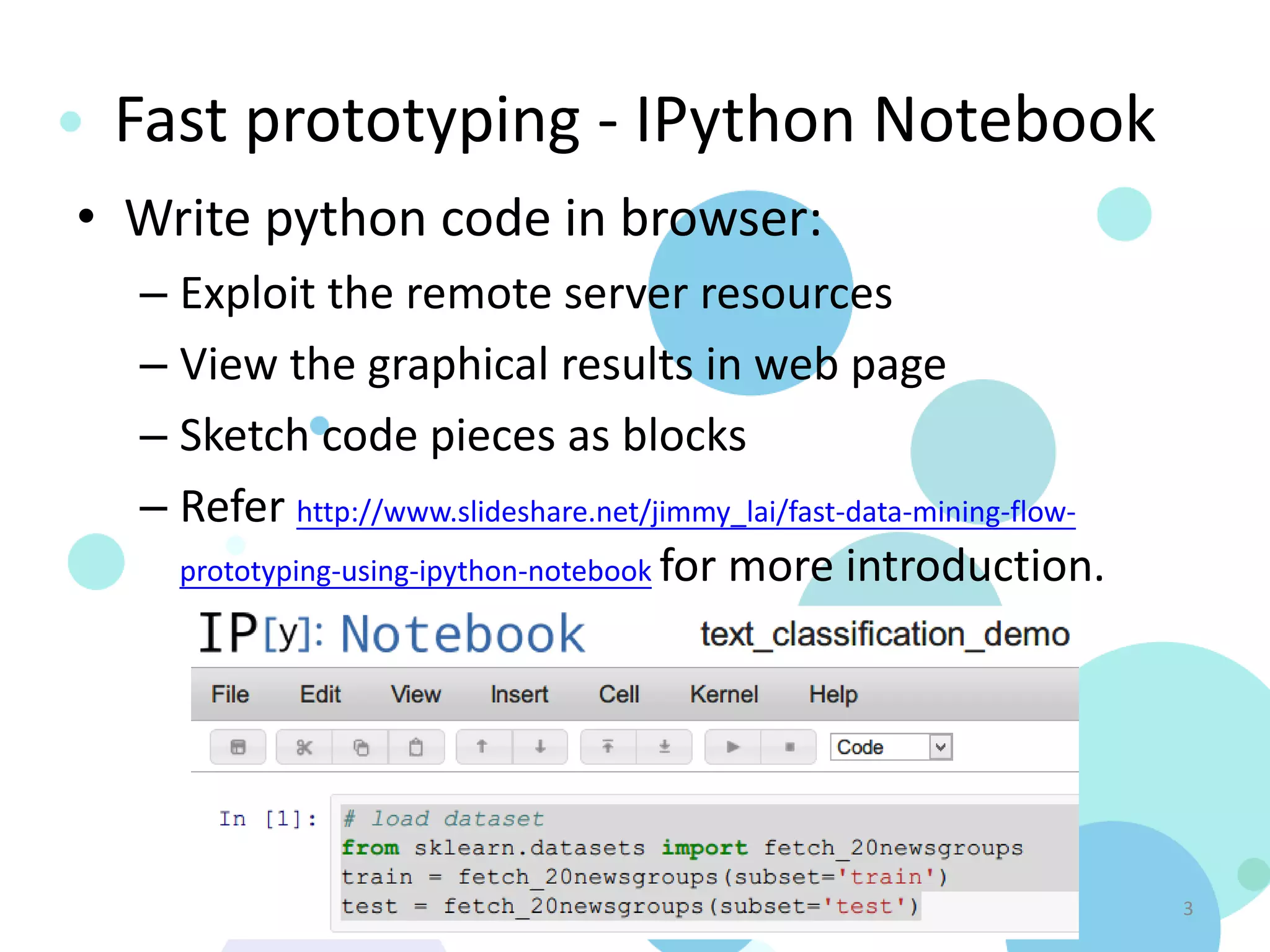Open the Edit menu

point(320,694)
